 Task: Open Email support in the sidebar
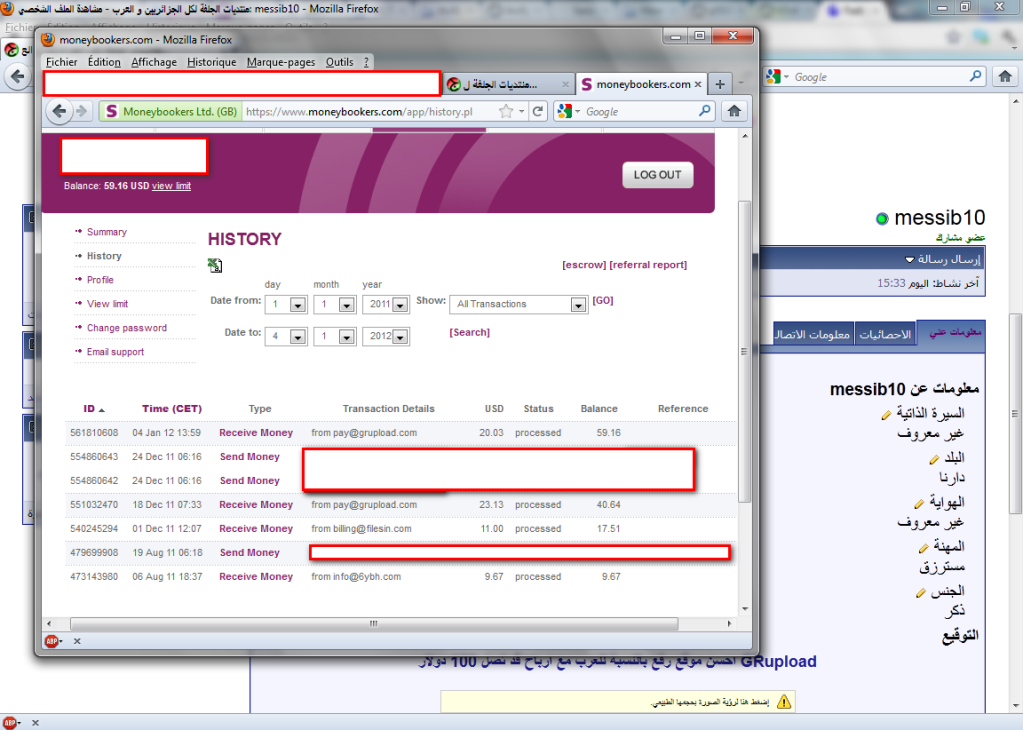click(x=115, y=352)
